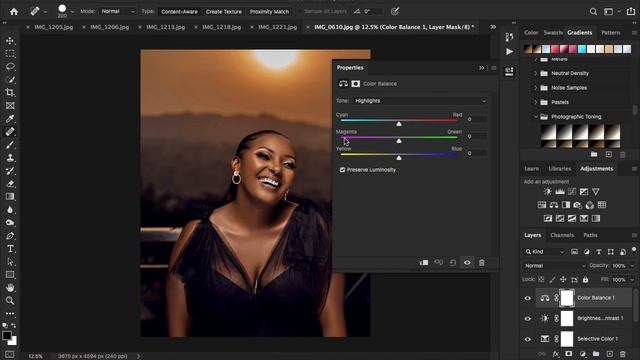Screen dimensions: 640x360
Task: Select the Lasso tool
Action: (10, 67)
